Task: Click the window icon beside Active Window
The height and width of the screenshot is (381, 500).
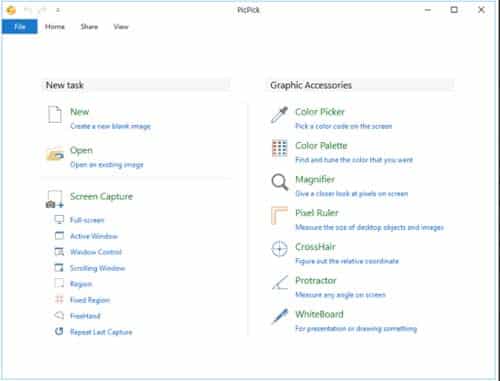Action: (x=59, y=236)
